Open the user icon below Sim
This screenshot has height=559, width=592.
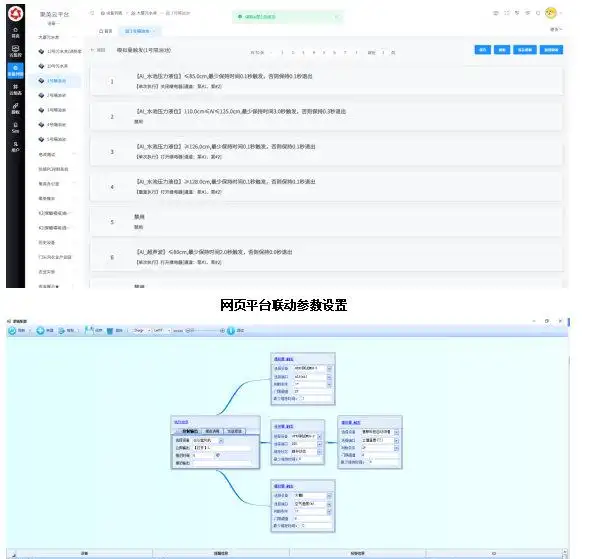click(x=15, y=146)
